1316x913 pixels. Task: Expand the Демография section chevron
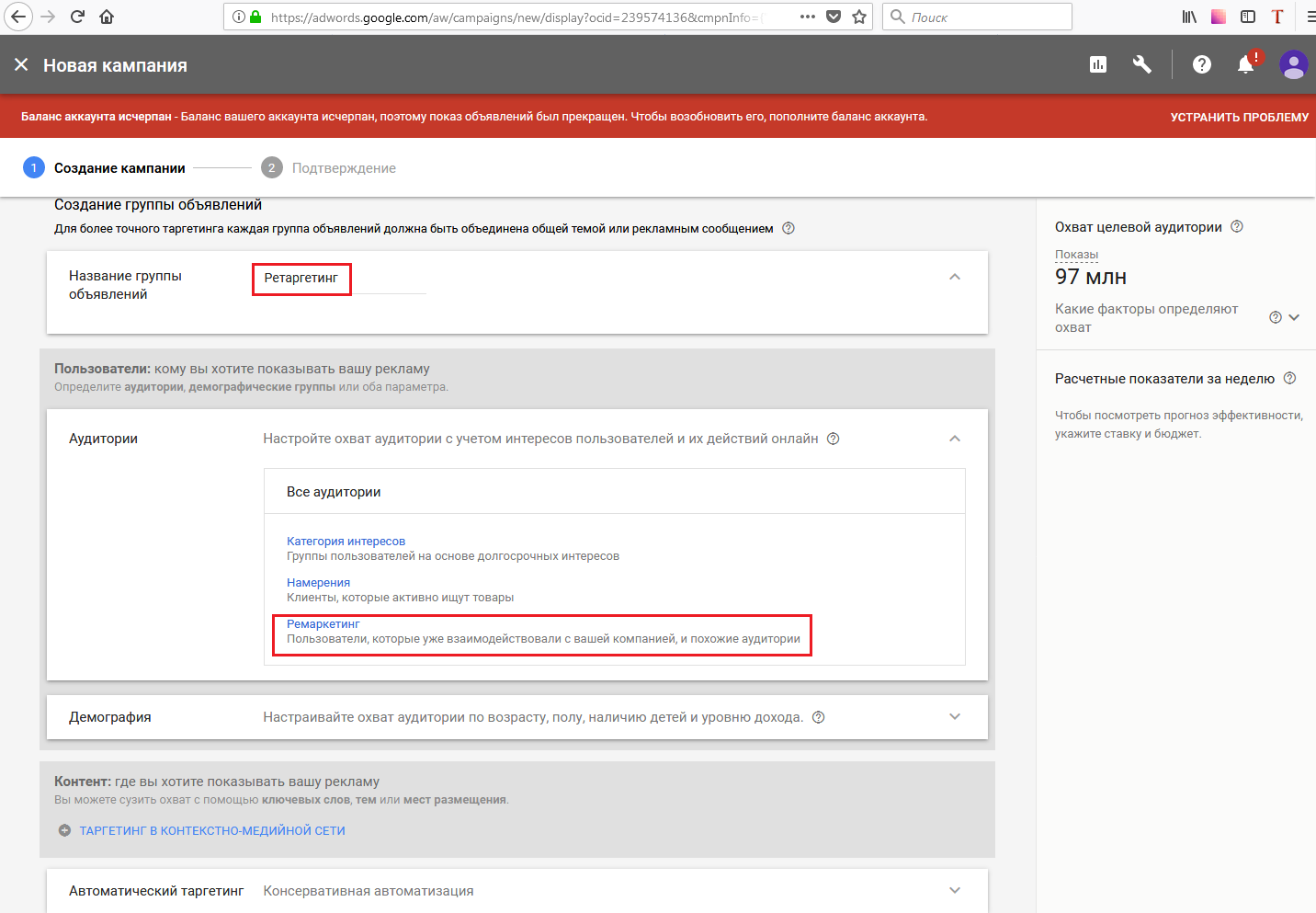coord(955,717)
